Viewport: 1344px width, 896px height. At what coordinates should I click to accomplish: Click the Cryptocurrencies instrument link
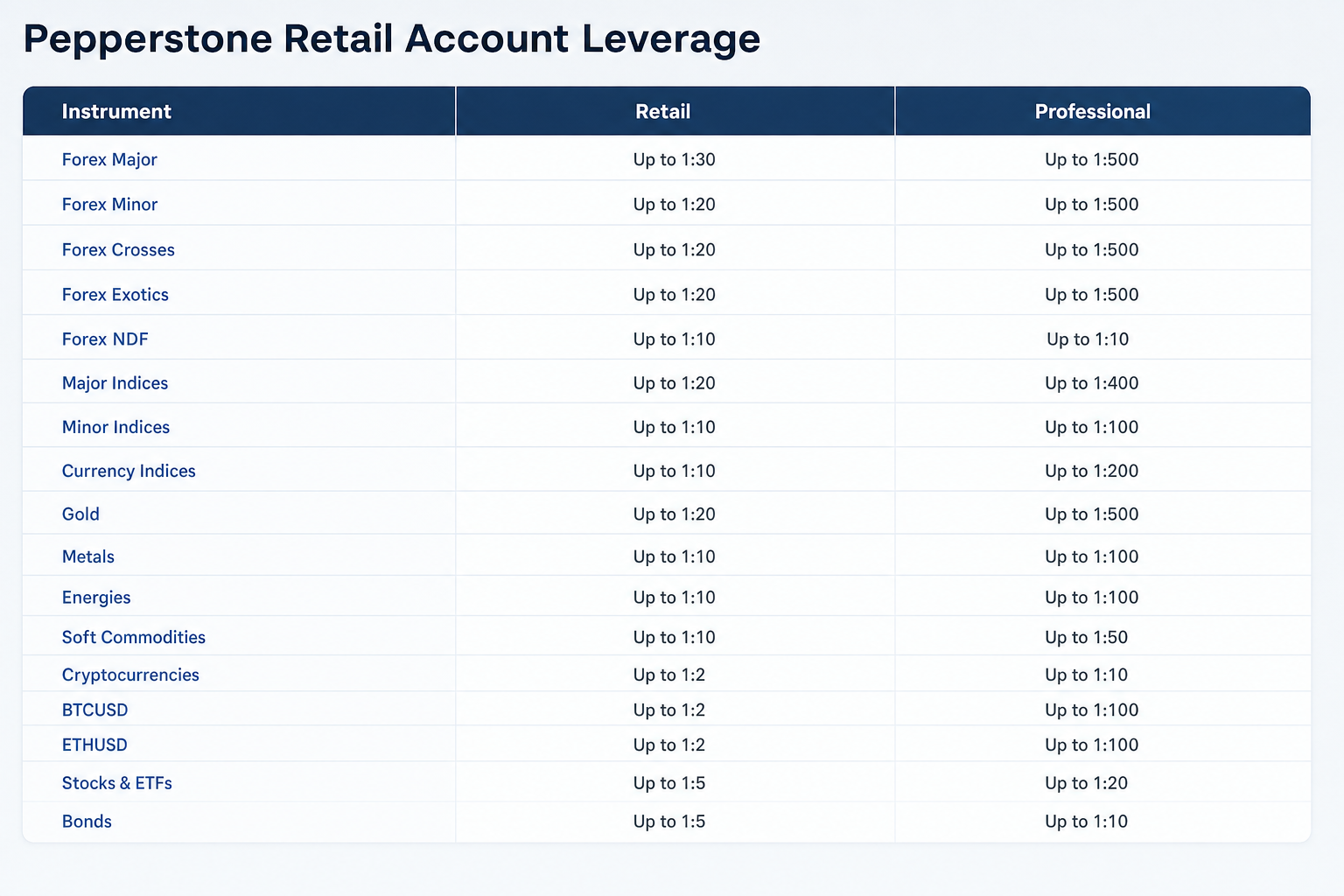[130, 675]
